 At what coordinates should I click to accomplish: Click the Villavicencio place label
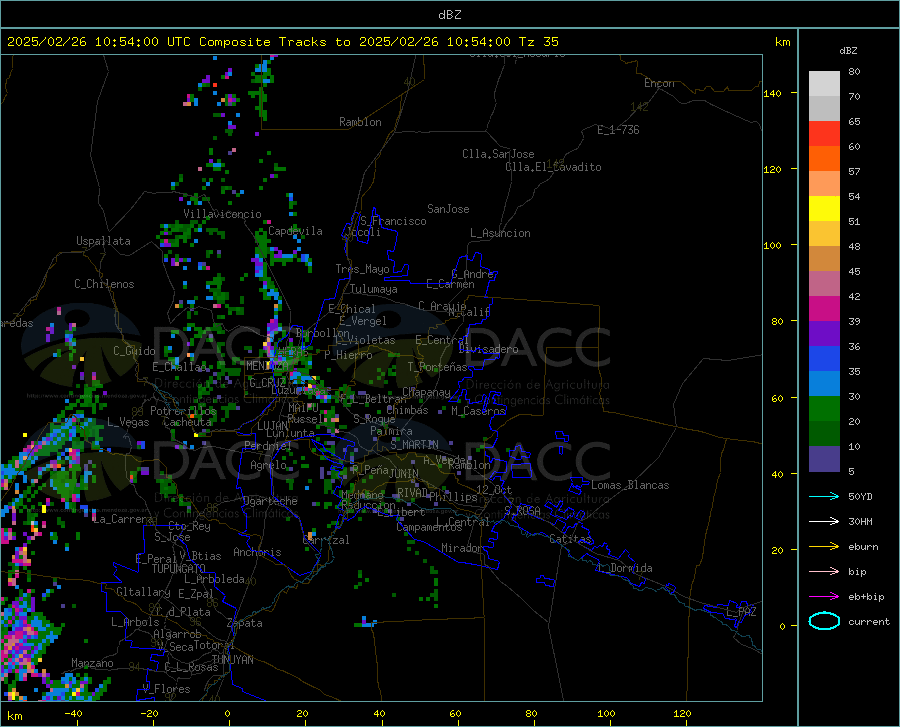222,214
